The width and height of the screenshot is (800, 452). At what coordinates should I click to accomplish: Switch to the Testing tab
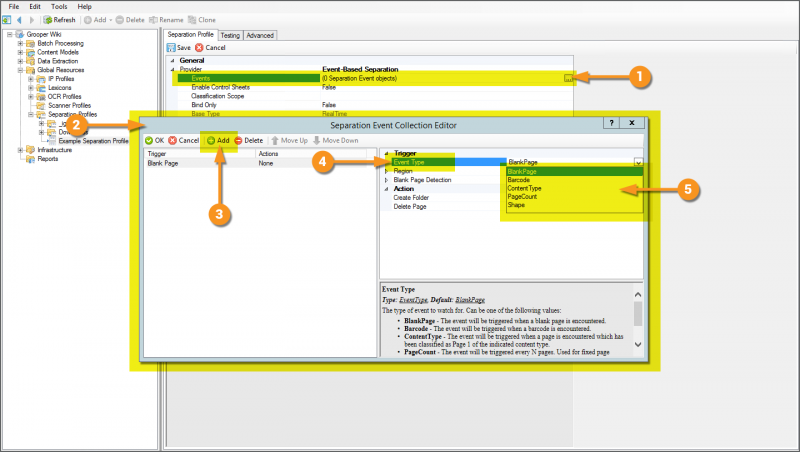click(230, 35)
